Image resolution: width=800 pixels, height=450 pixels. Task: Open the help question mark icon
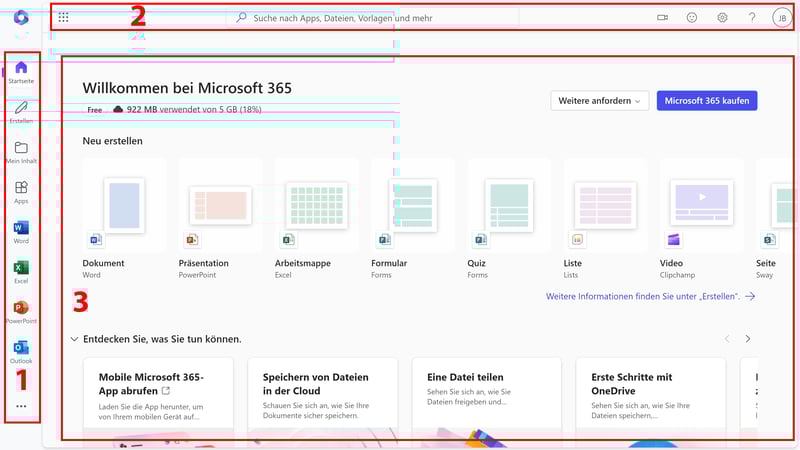tap(752, 18)
